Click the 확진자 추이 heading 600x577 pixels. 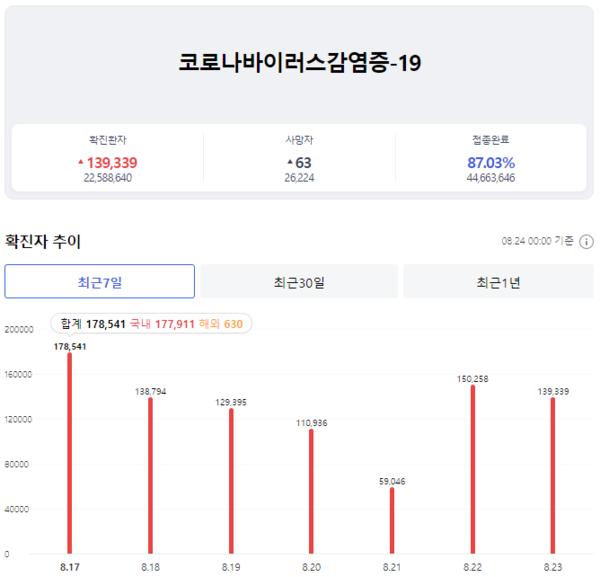coord(43,241)
